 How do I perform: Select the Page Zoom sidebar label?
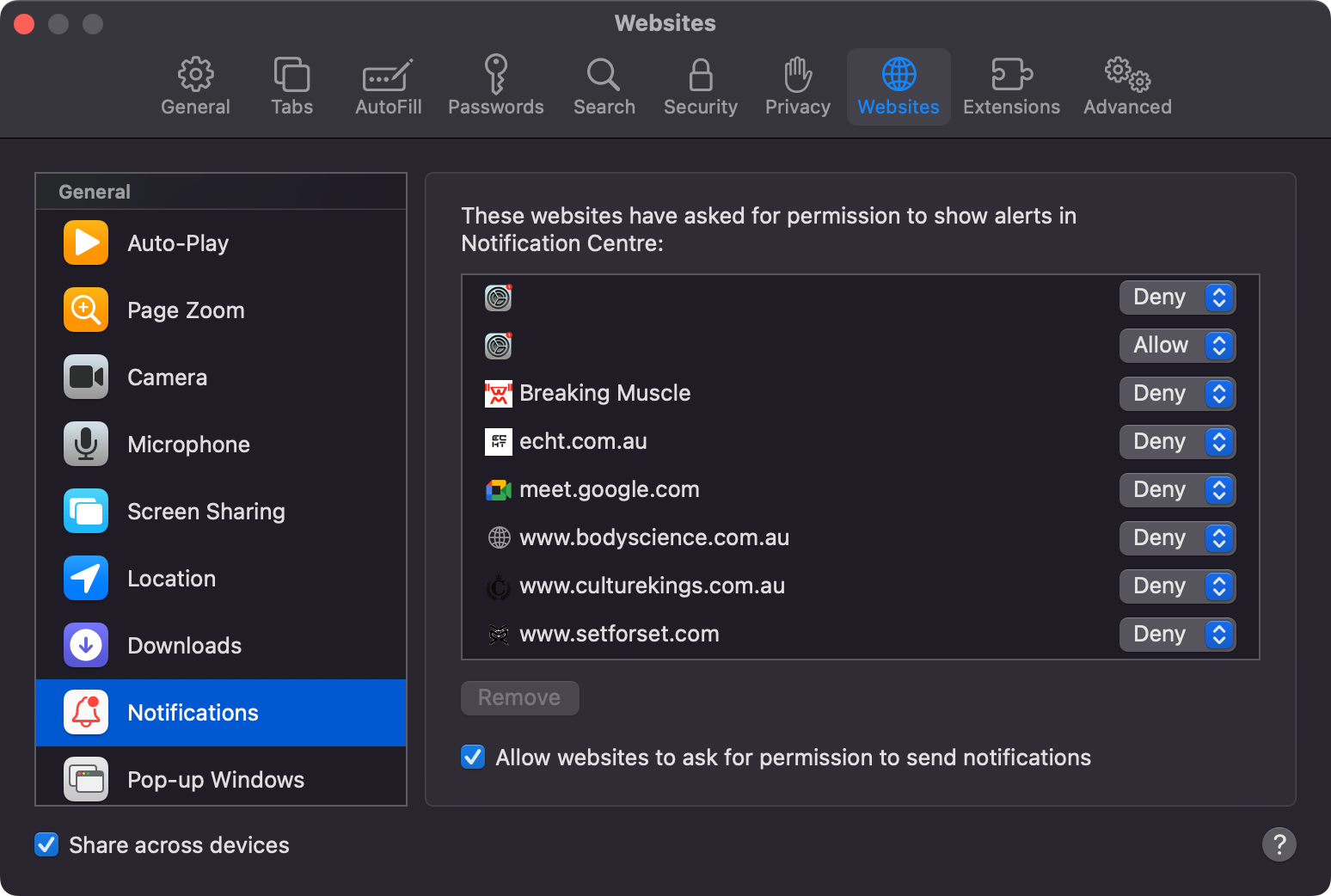coord(186,310)
